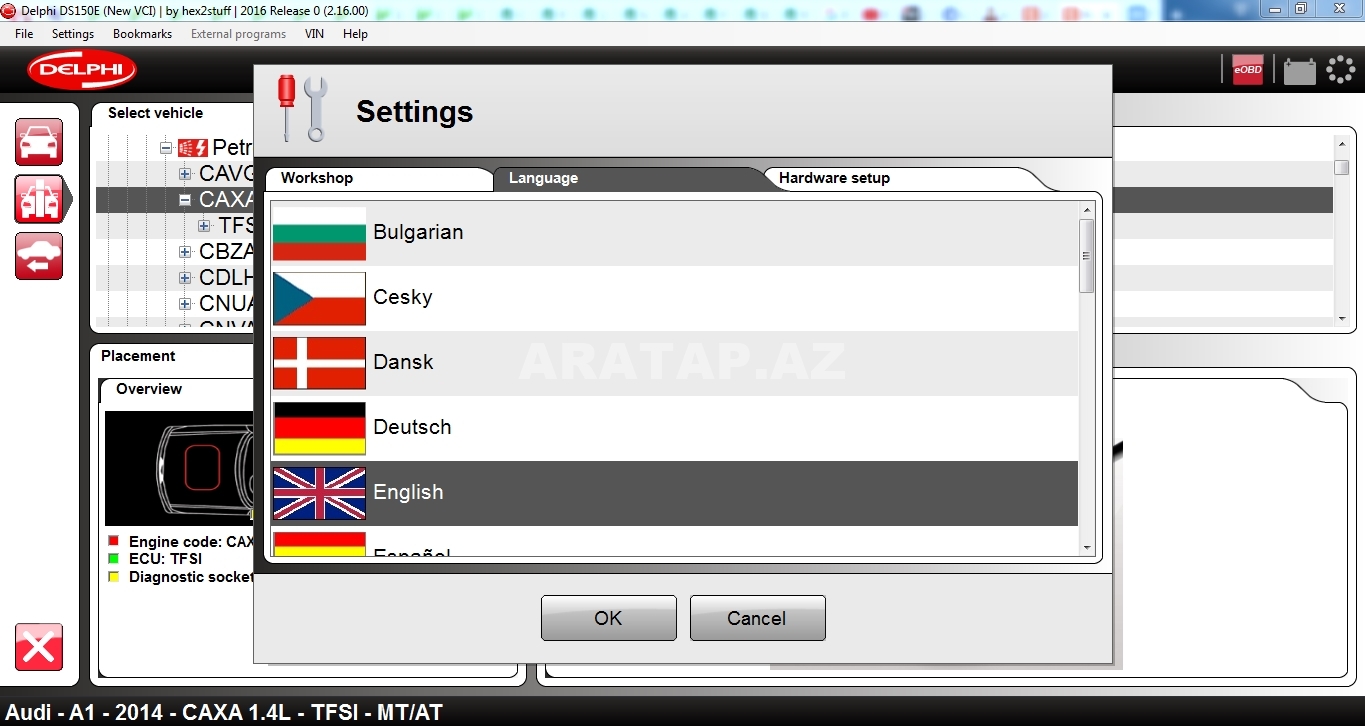This screenshot has width=1365, height=726.
Task: Select the Czech flag
Action: [319, 298]
